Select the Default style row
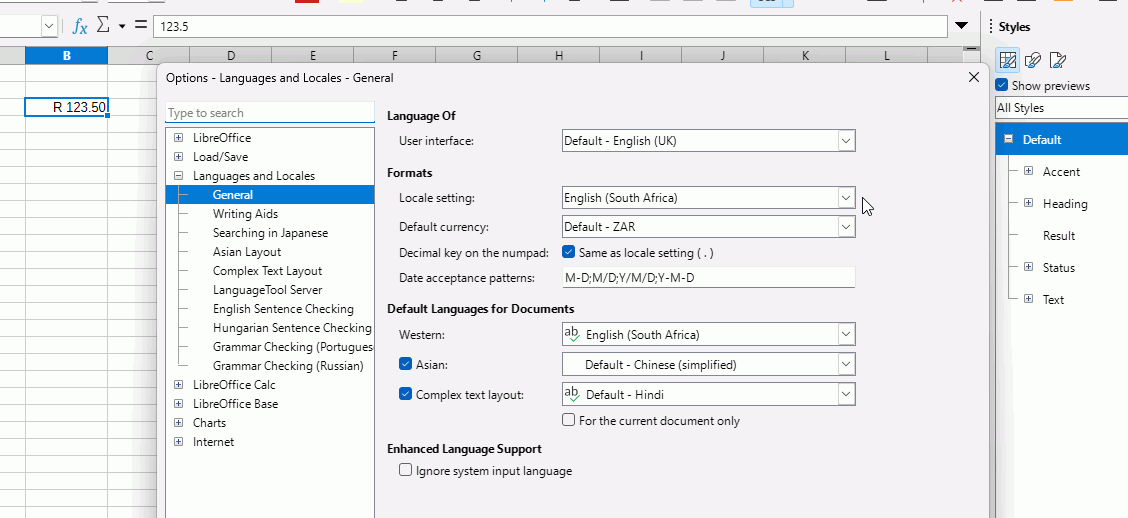Screen dimensions: 1128x518 click(x=1062, y=140)
